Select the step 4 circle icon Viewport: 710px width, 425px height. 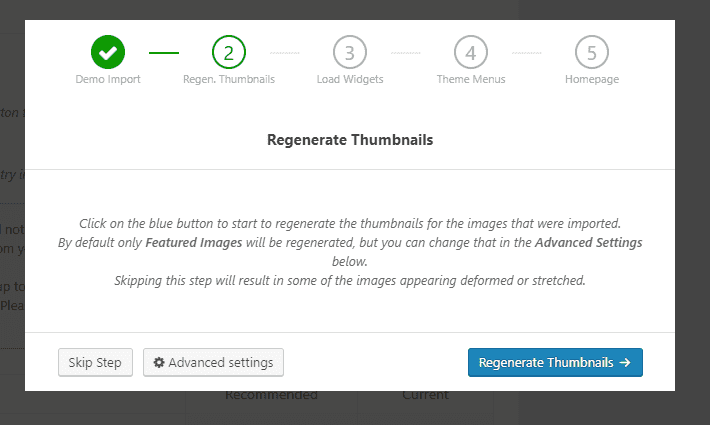pyautogui.click(x=471, y=52)
